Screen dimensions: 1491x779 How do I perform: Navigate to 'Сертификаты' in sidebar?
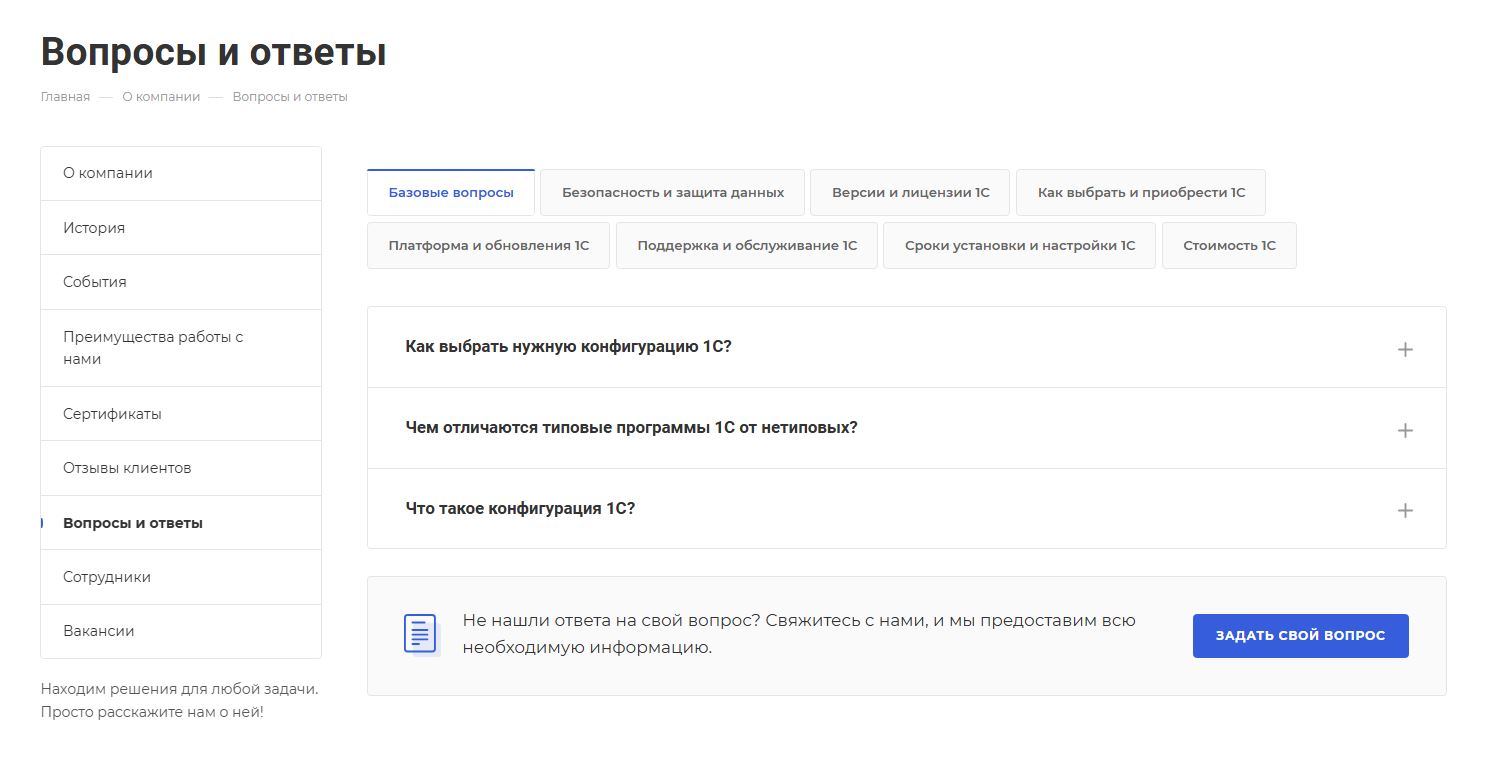(x=112, y=414)
